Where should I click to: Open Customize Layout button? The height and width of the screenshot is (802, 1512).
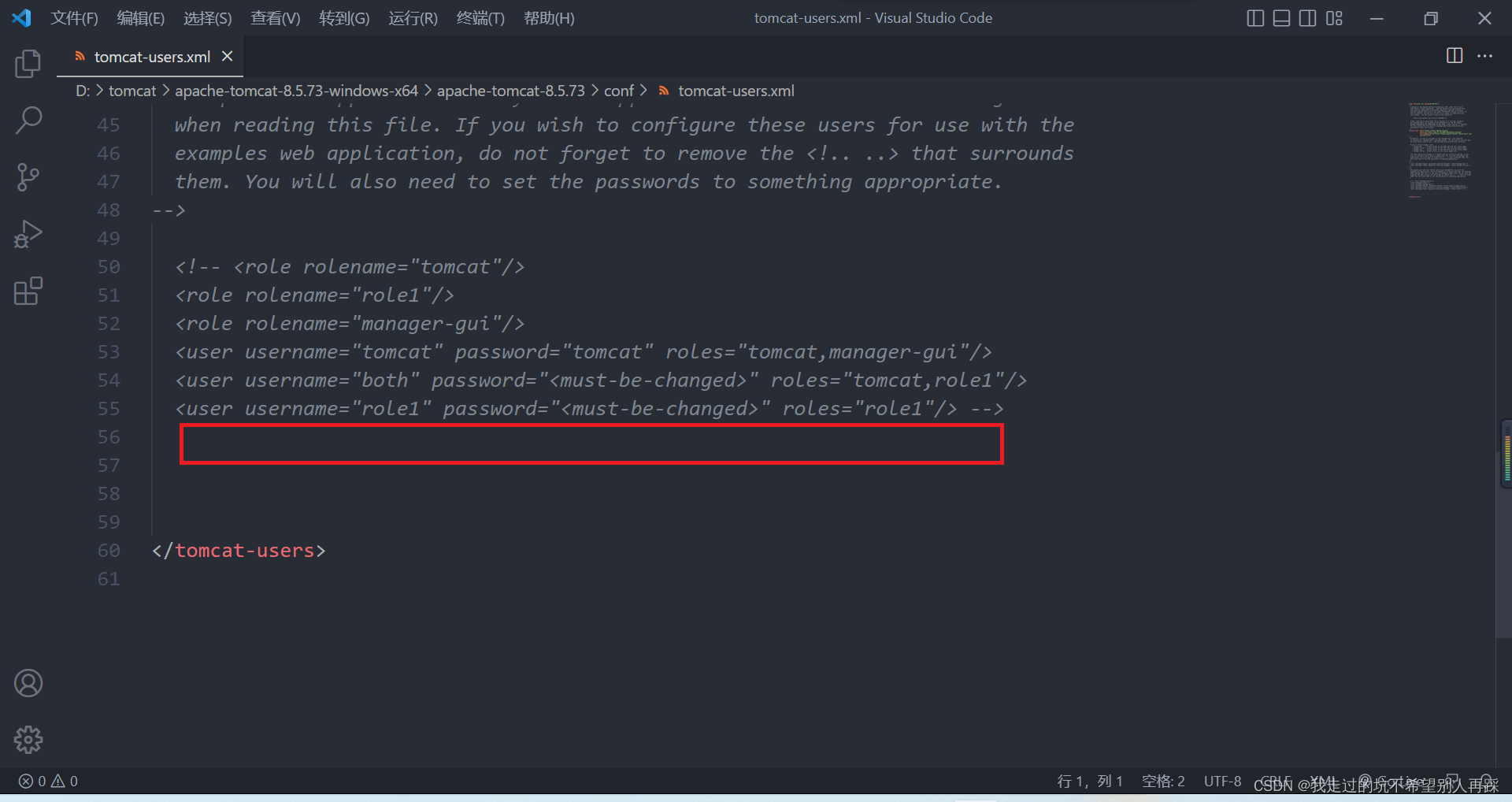(x=1334, y=18)
